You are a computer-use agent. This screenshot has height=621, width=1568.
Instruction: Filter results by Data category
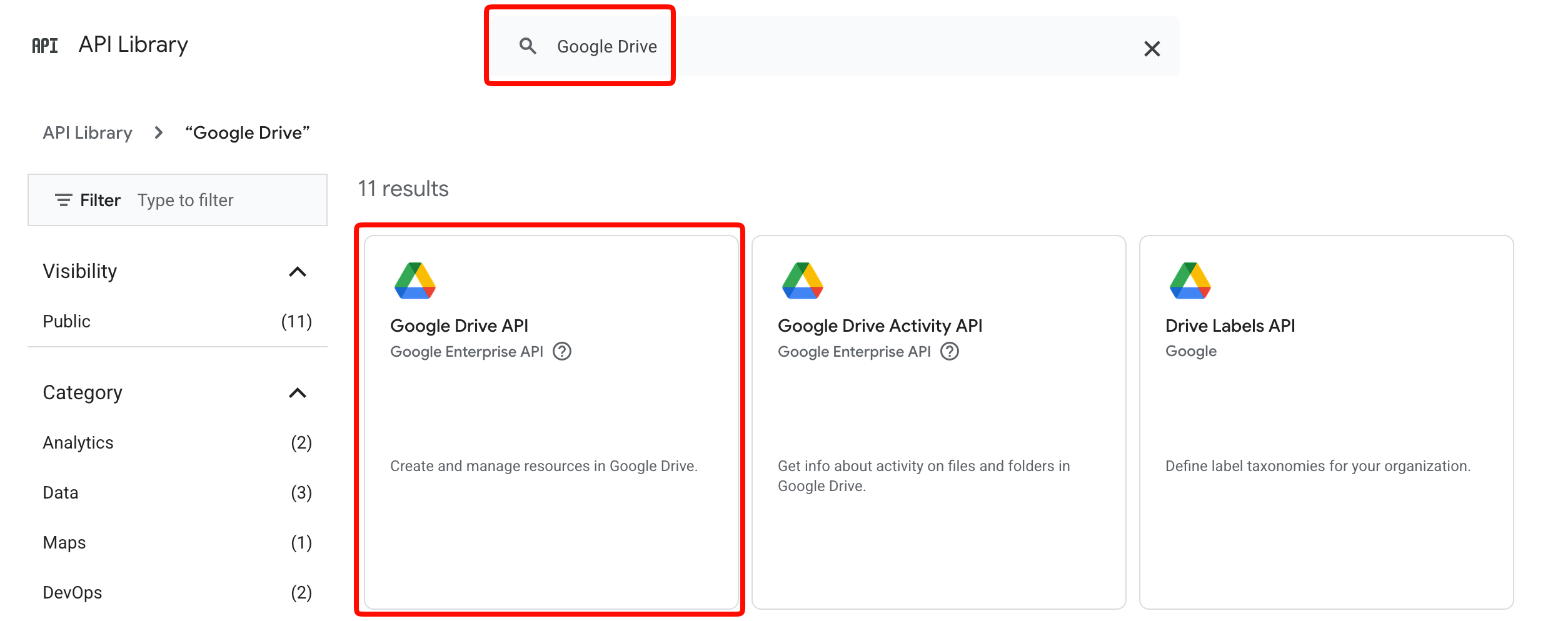61,492
